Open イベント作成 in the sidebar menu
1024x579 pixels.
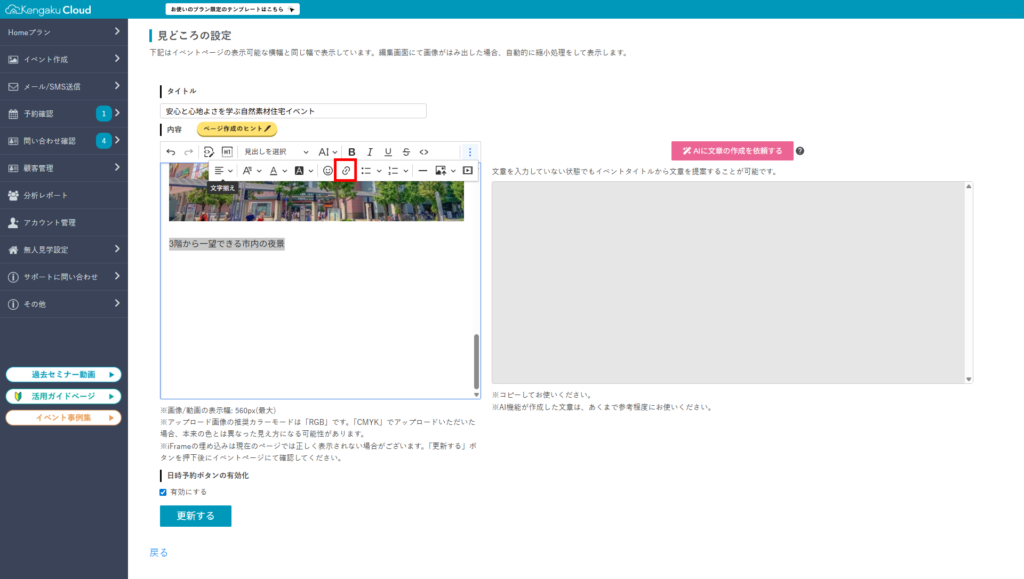(64, 59)
